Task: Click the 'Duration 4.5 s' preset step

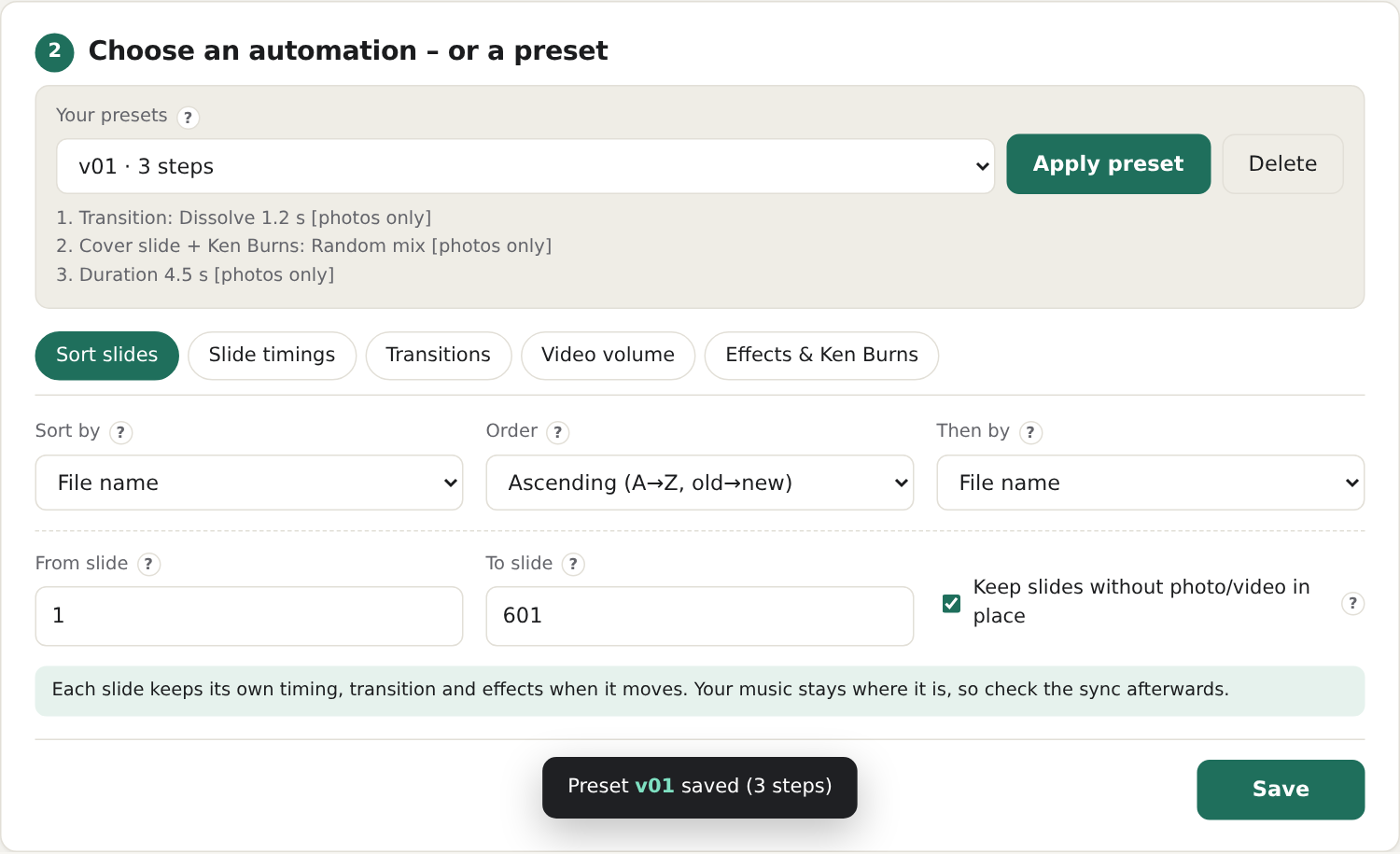Action: tap(195, 274)
